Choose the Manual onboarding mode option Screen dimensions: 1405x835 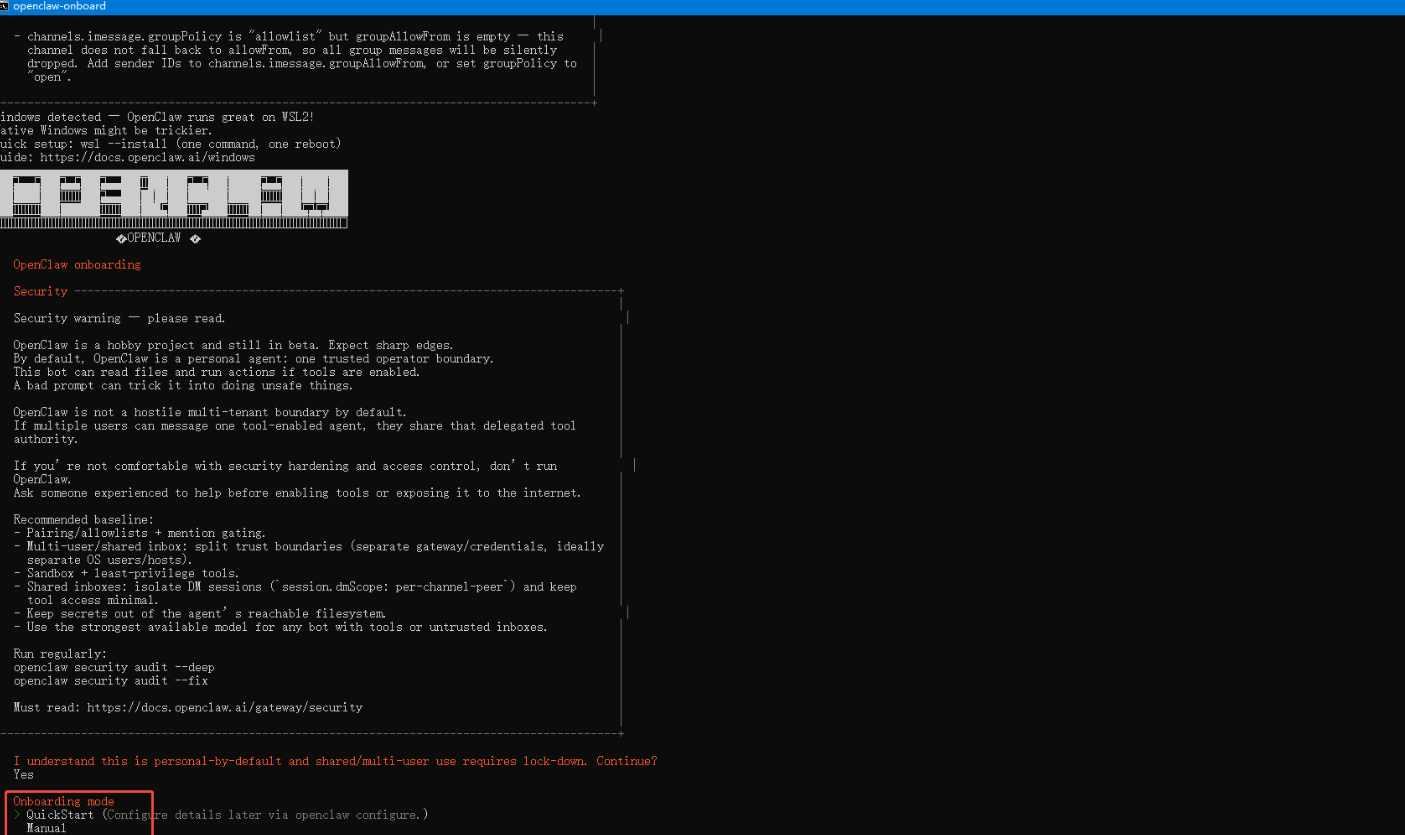point(46,828)
